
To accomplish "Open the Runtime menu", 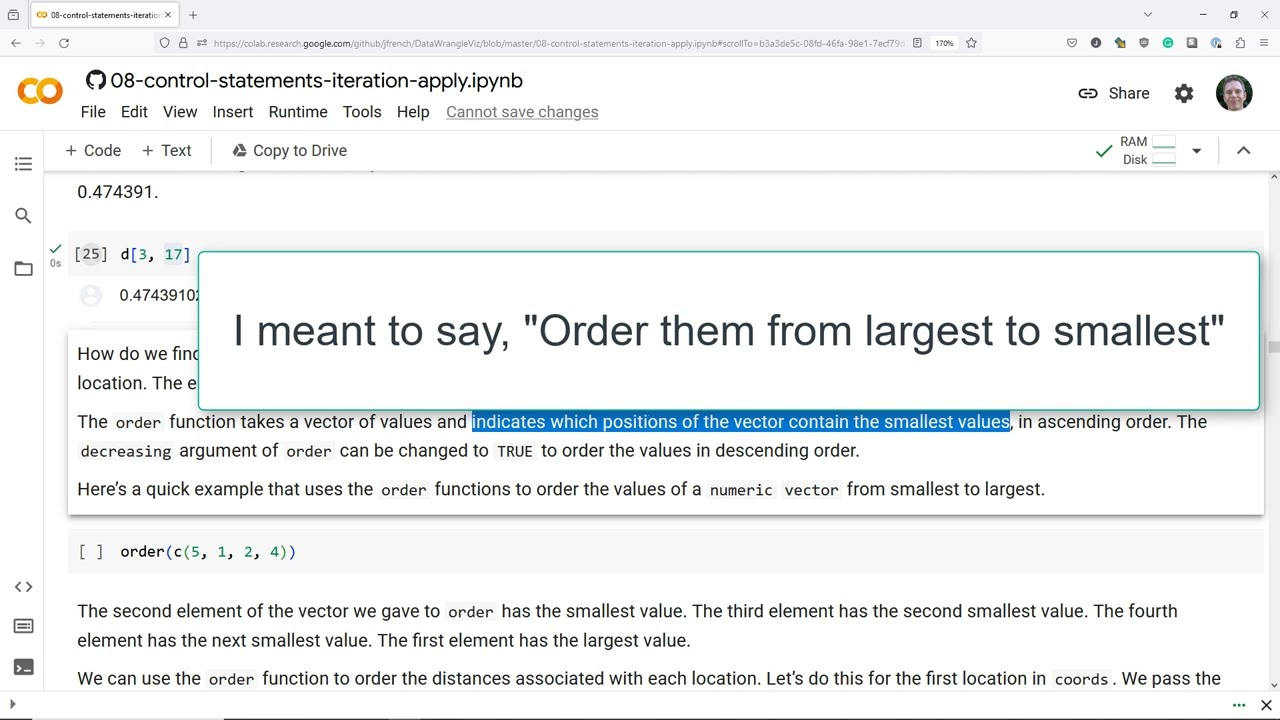I will click(x=298, y=112).
